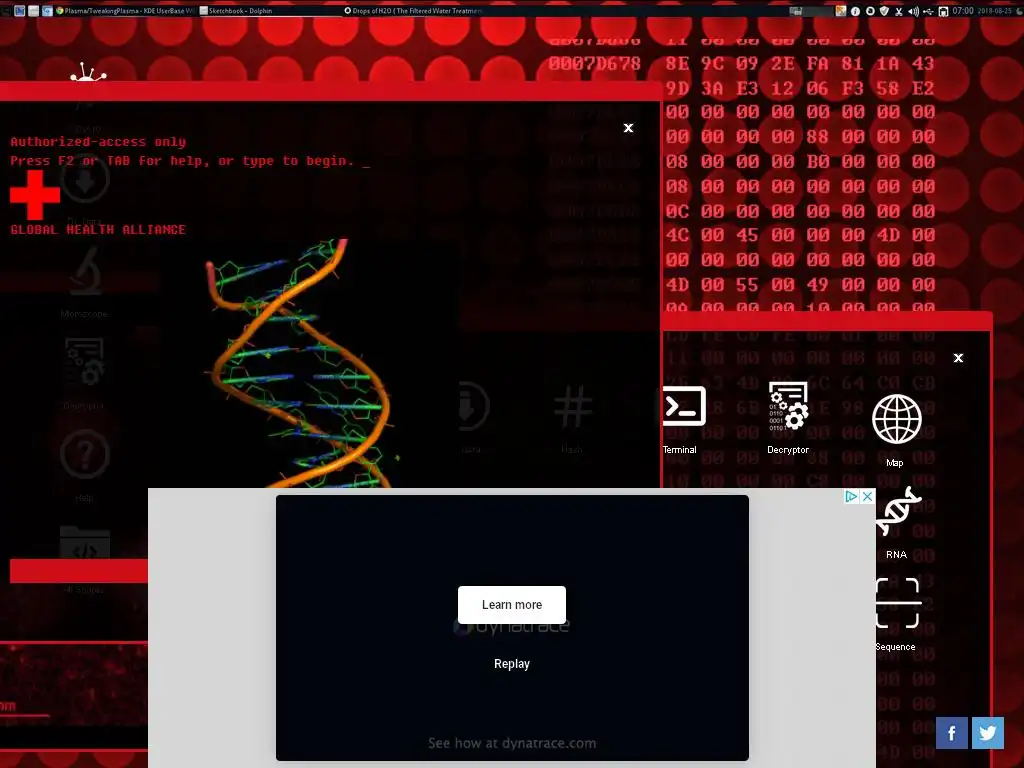Replay the dynatrace ad video

pos(511,664)
